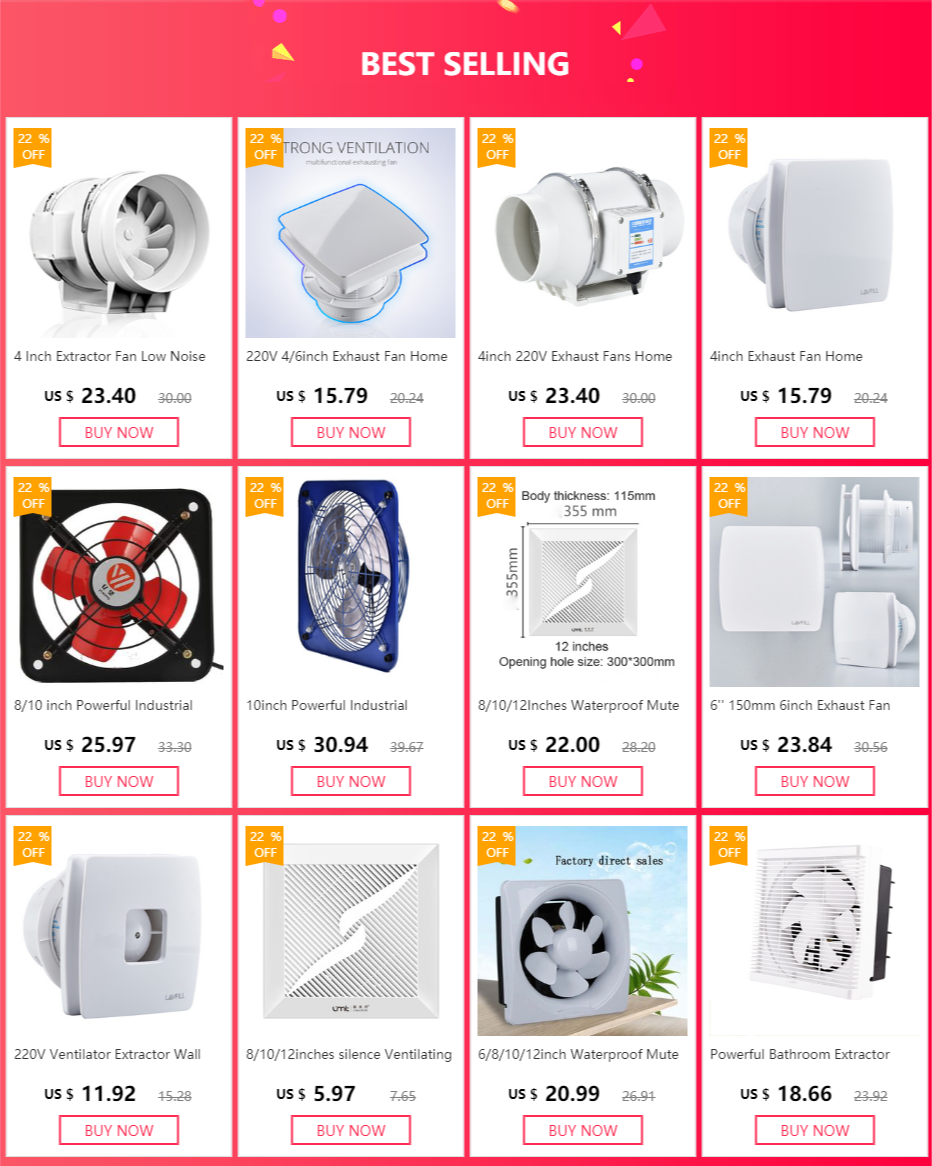Click BUY NOW for the 5.97 silence Ventilating fan
The width and height of the screenshot is (932, 1166).
351,1130
